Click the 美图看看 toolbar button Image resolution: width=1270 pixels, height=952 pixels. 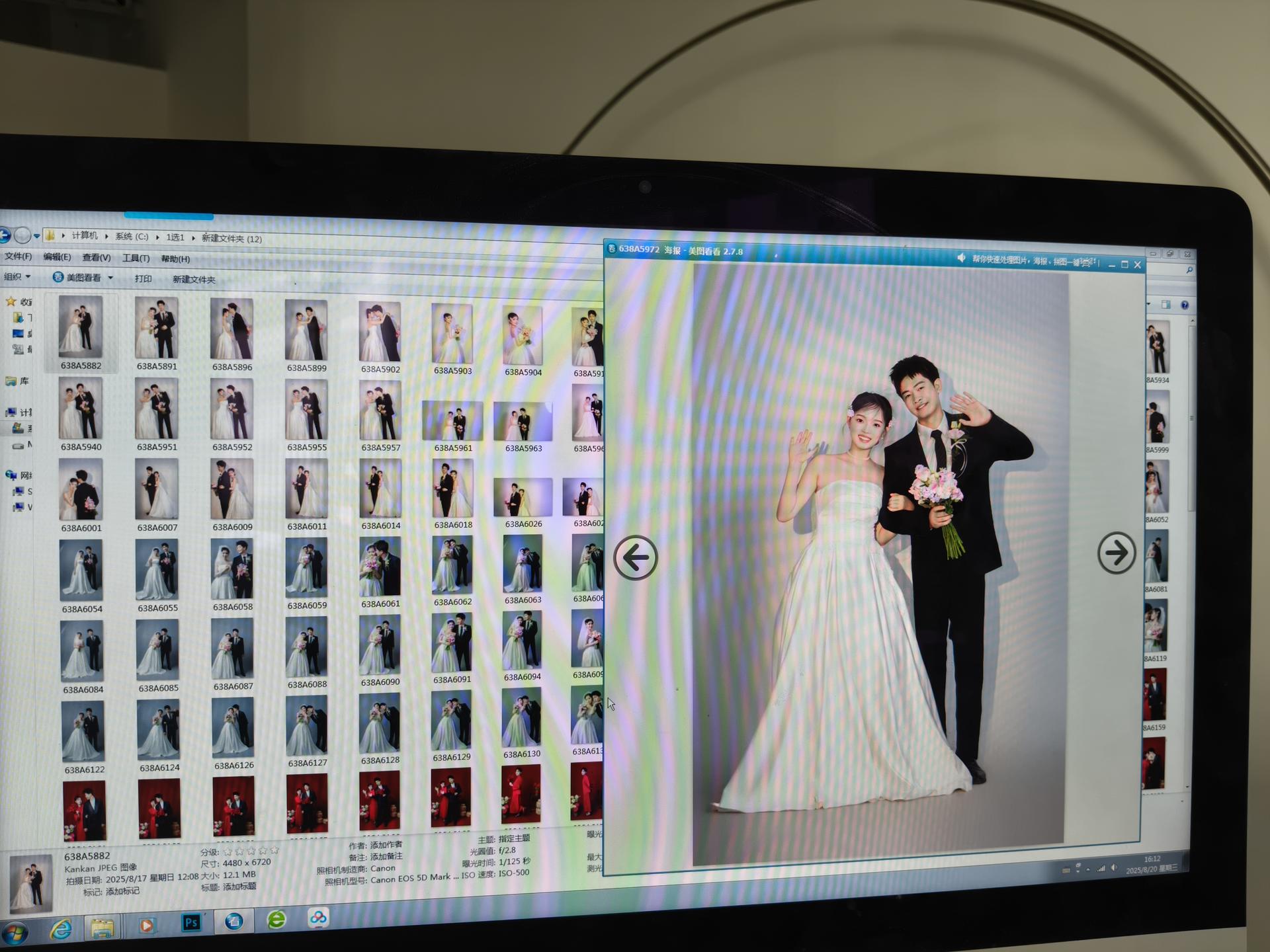click(77, 278)
